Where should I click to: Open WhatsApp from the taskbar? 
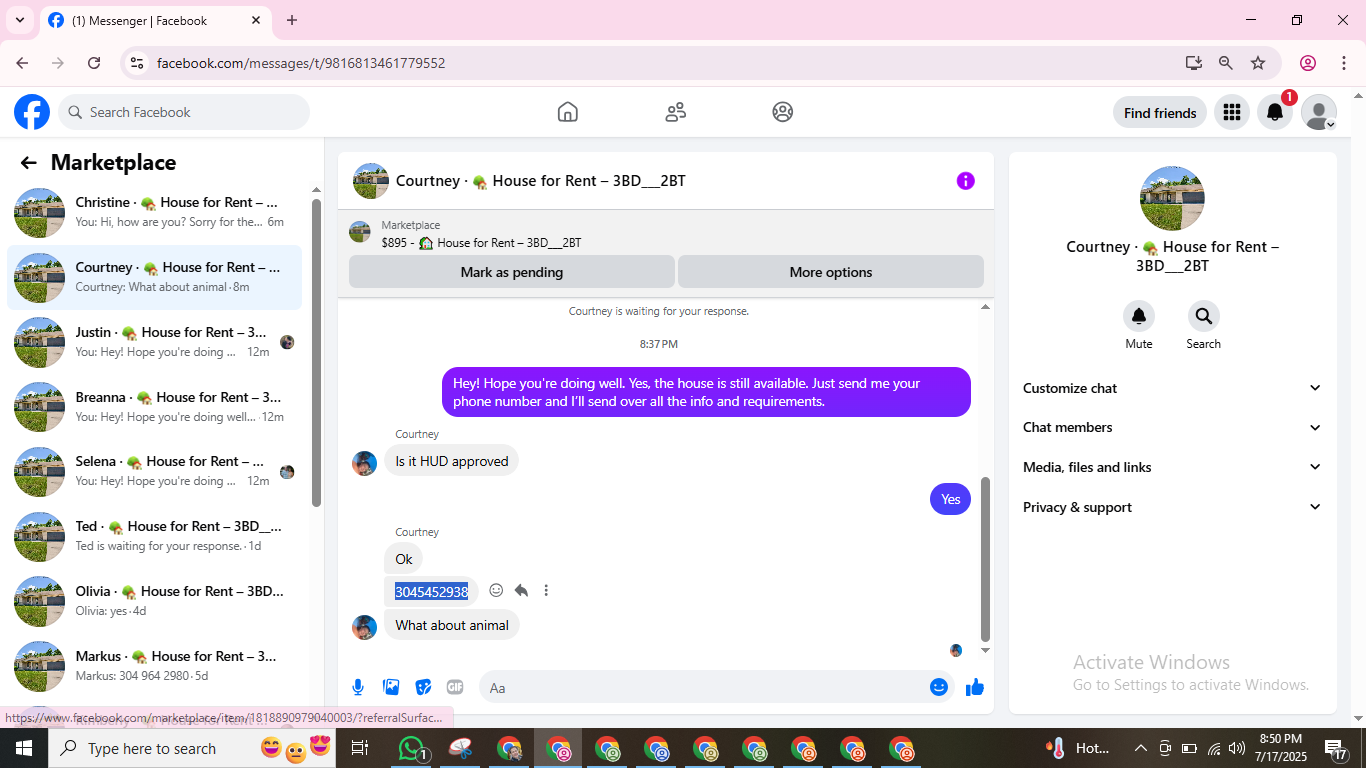tap(412, 748)
